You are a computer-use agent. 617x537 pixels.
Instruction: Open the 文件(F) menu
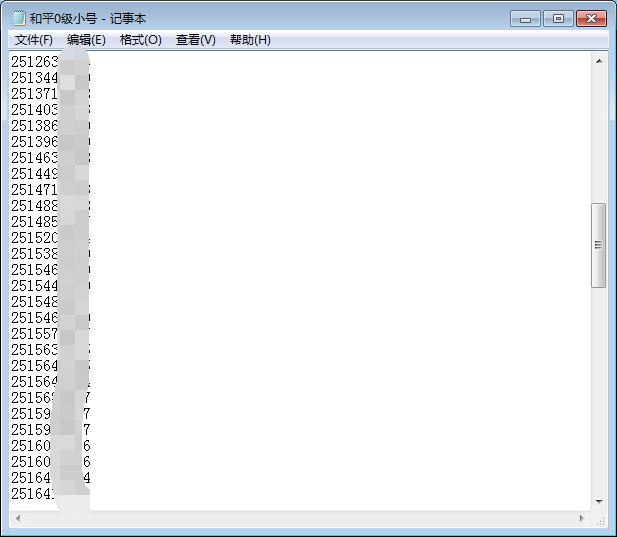(34, 40)
